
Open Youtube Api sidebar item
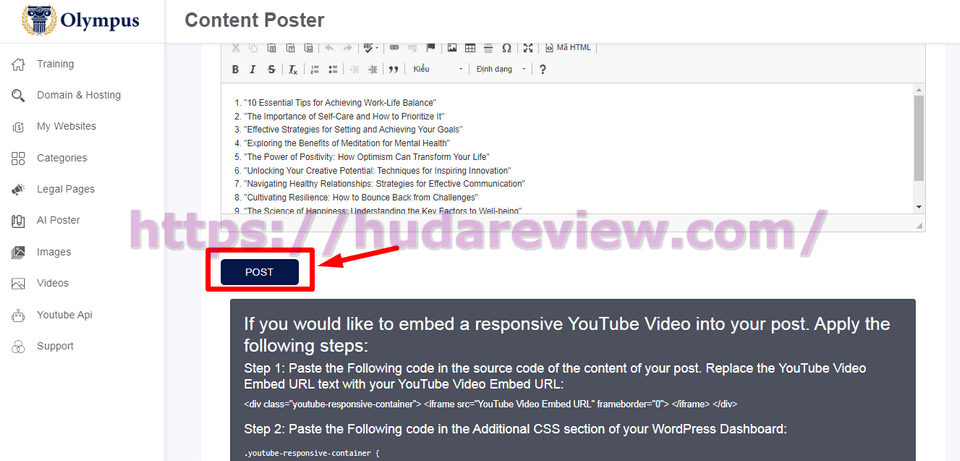64,314
